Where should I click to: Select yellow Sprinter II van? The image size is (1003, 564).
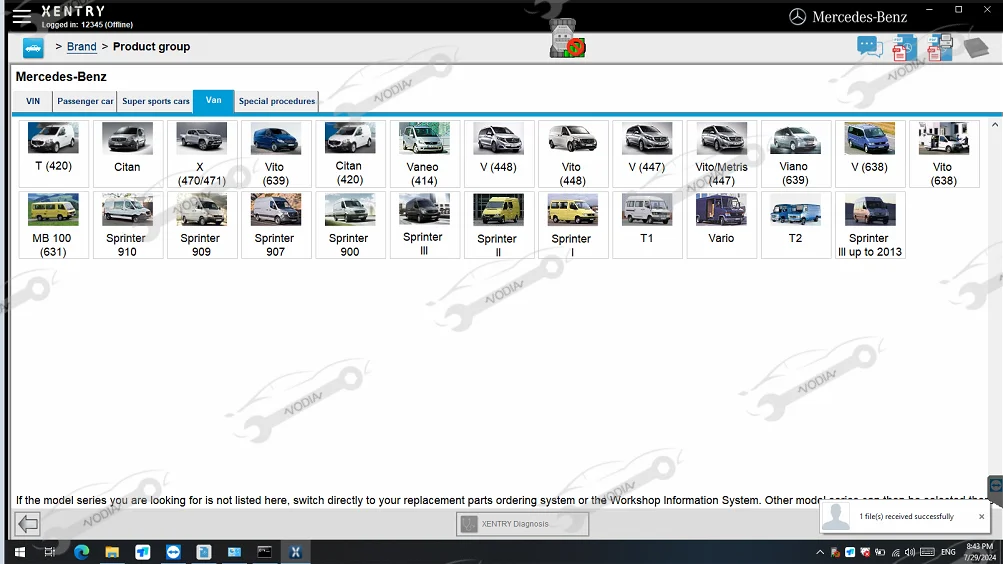coord(498,225)
